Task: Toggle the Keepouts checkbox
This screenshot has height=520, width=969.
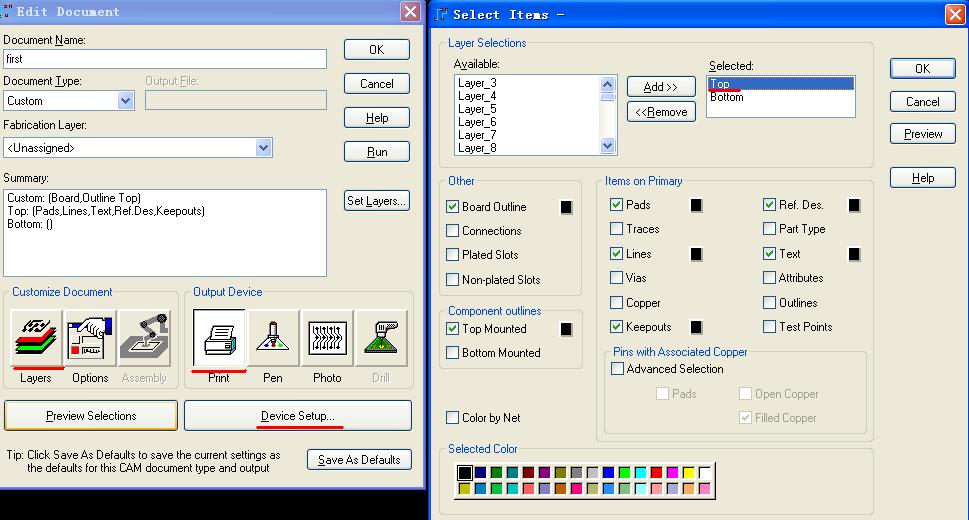Action: pyautogui.click(x=616, y=326)
